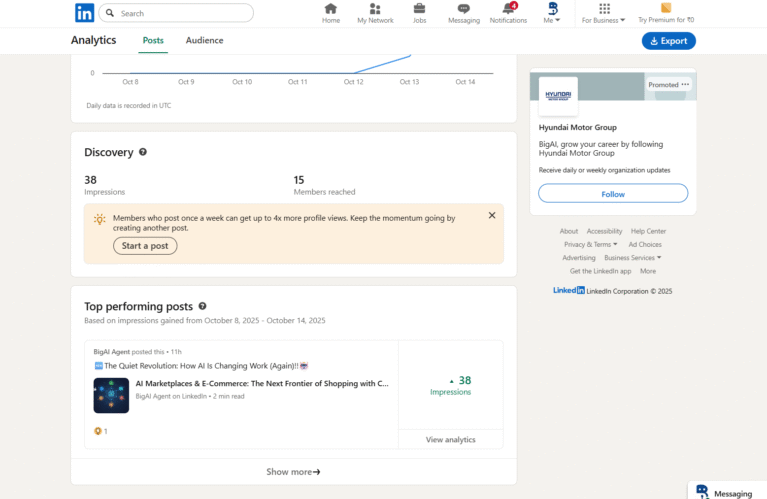
Task: Expand Business Services footer dropdown
Action: point(632,257)
